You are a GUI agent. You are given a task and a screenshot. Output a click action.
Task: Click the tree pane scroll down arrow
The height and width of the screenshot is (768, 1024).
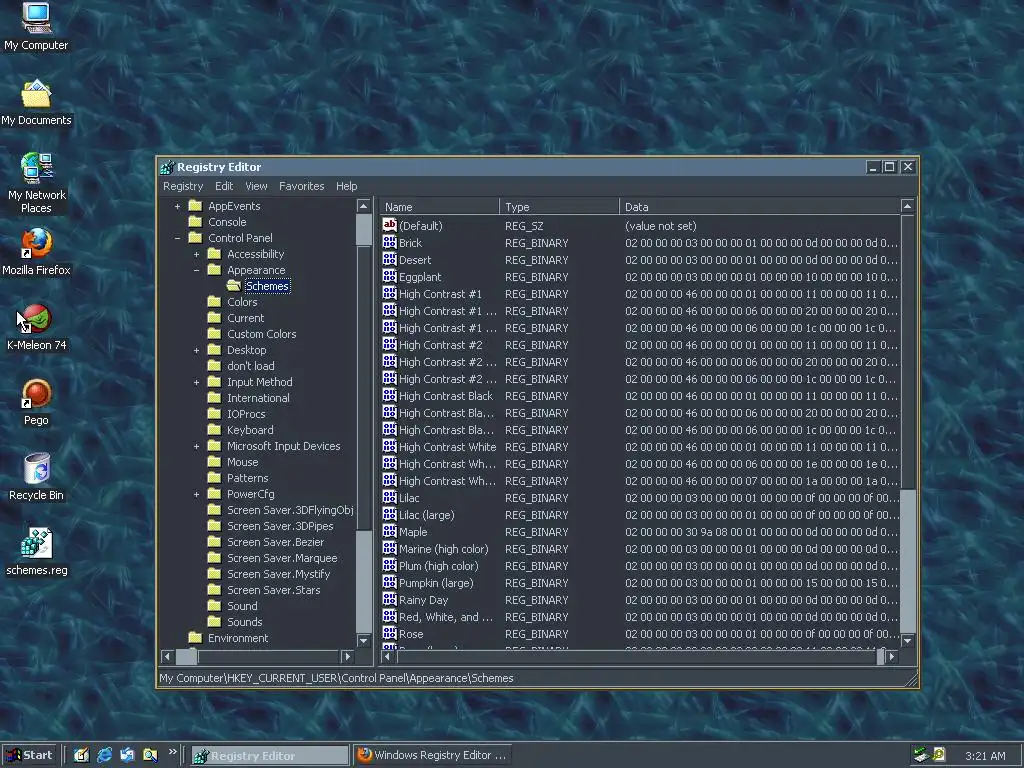coord(364,641)
